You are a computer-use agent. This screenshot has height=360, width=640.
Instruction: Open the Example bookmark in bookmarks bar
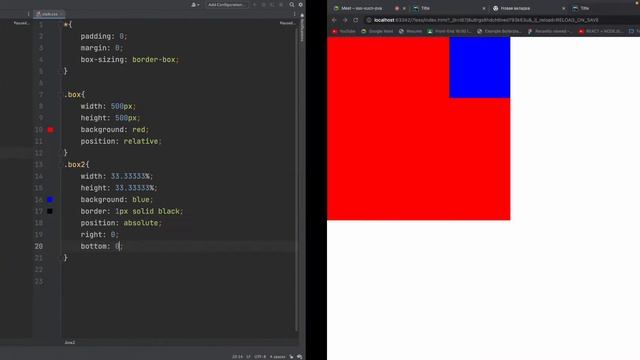tap(499, 31)
